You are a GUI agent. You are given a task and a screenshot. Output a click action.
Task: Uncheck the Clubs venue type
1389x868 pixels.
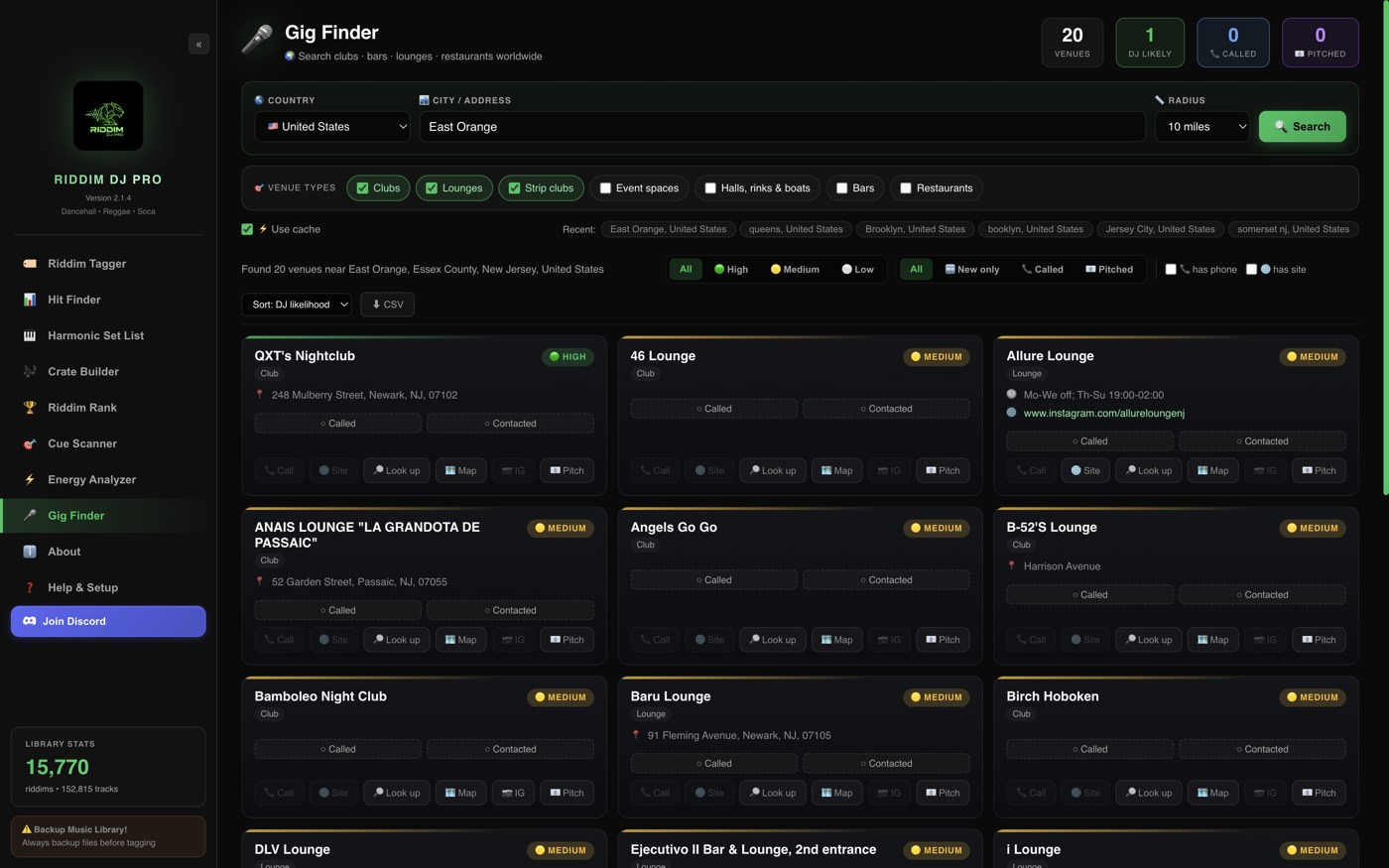pos(378,187)
